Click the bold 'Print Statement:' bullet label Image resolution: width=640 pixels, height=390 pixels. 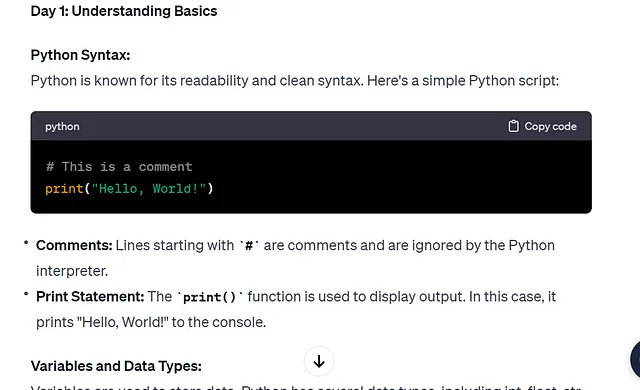[x=90, y=296]
